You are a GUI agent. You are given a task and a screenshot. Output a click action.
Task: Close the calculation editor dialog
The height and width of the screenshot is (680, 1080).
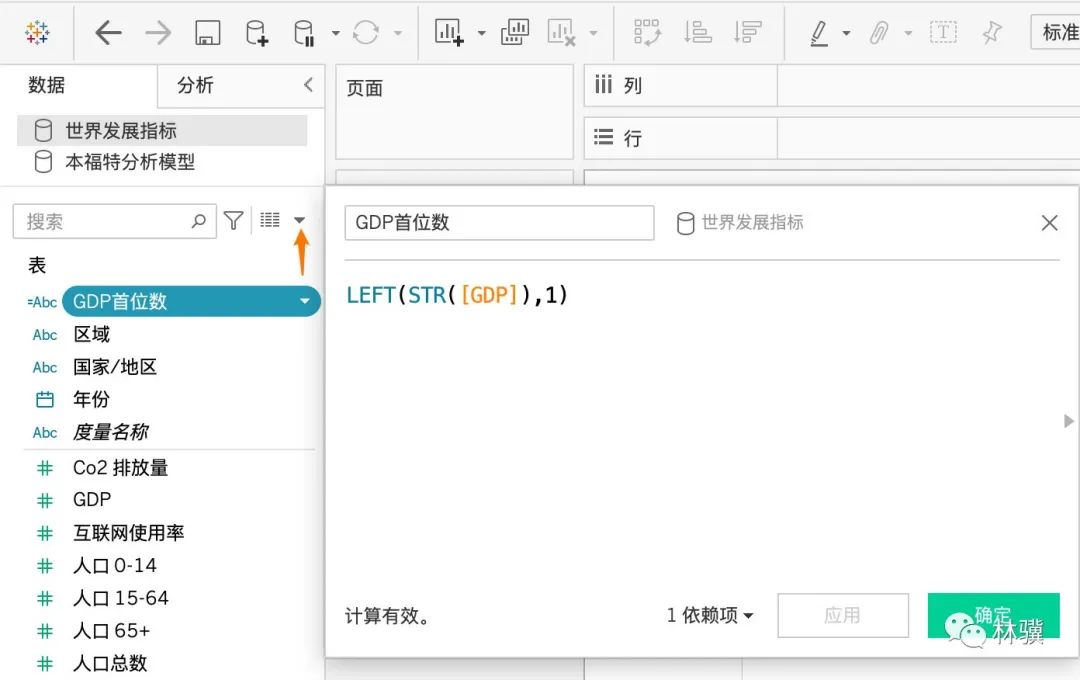pyautogui.click(x=1050, y=223)
